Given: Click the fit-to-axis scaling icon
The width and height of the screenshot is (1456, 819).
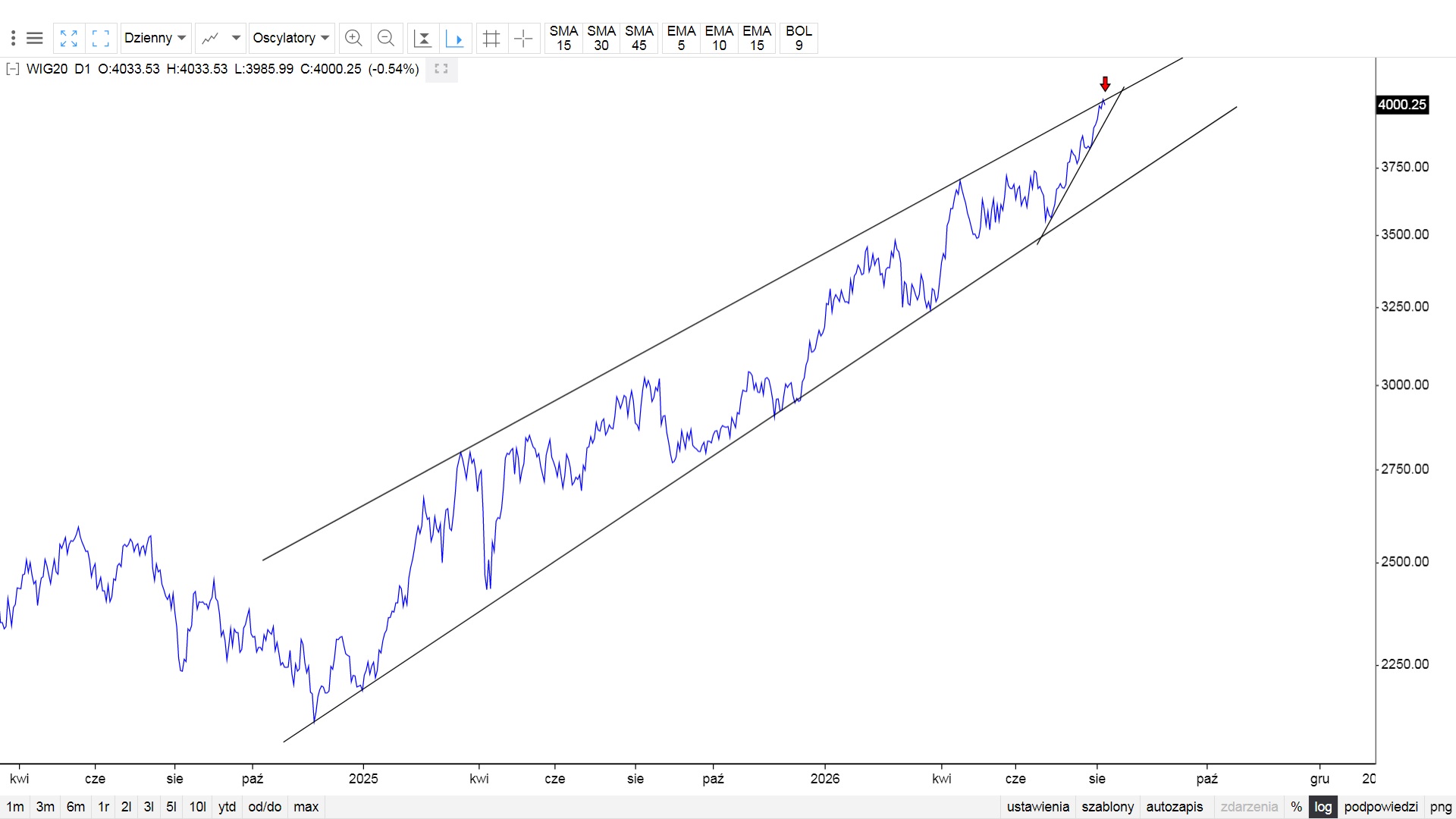Looking at the screenshot, I should 423,38.
